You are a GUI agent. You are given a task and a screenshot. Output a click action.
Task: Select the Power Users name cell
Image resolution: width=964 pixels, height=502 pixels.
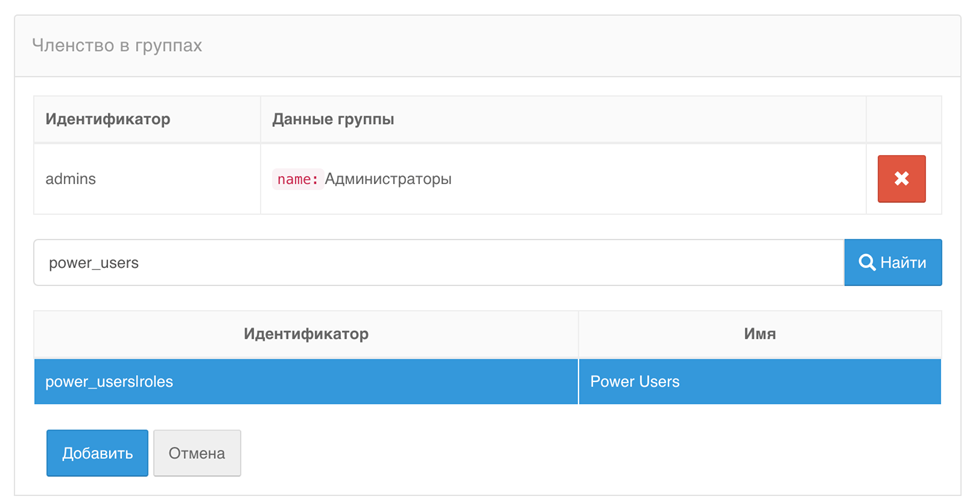635,382
